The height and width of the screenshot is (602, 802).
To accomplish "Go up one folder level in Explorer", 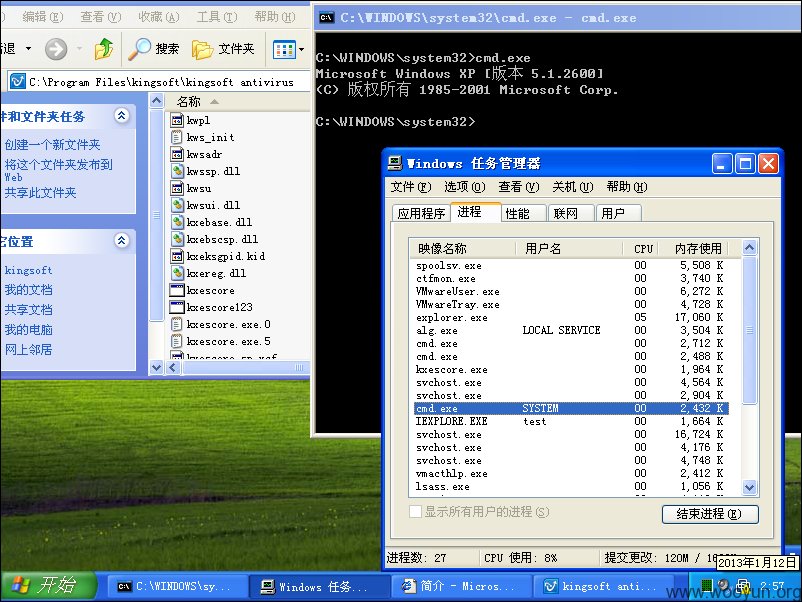I will [104, 49].
